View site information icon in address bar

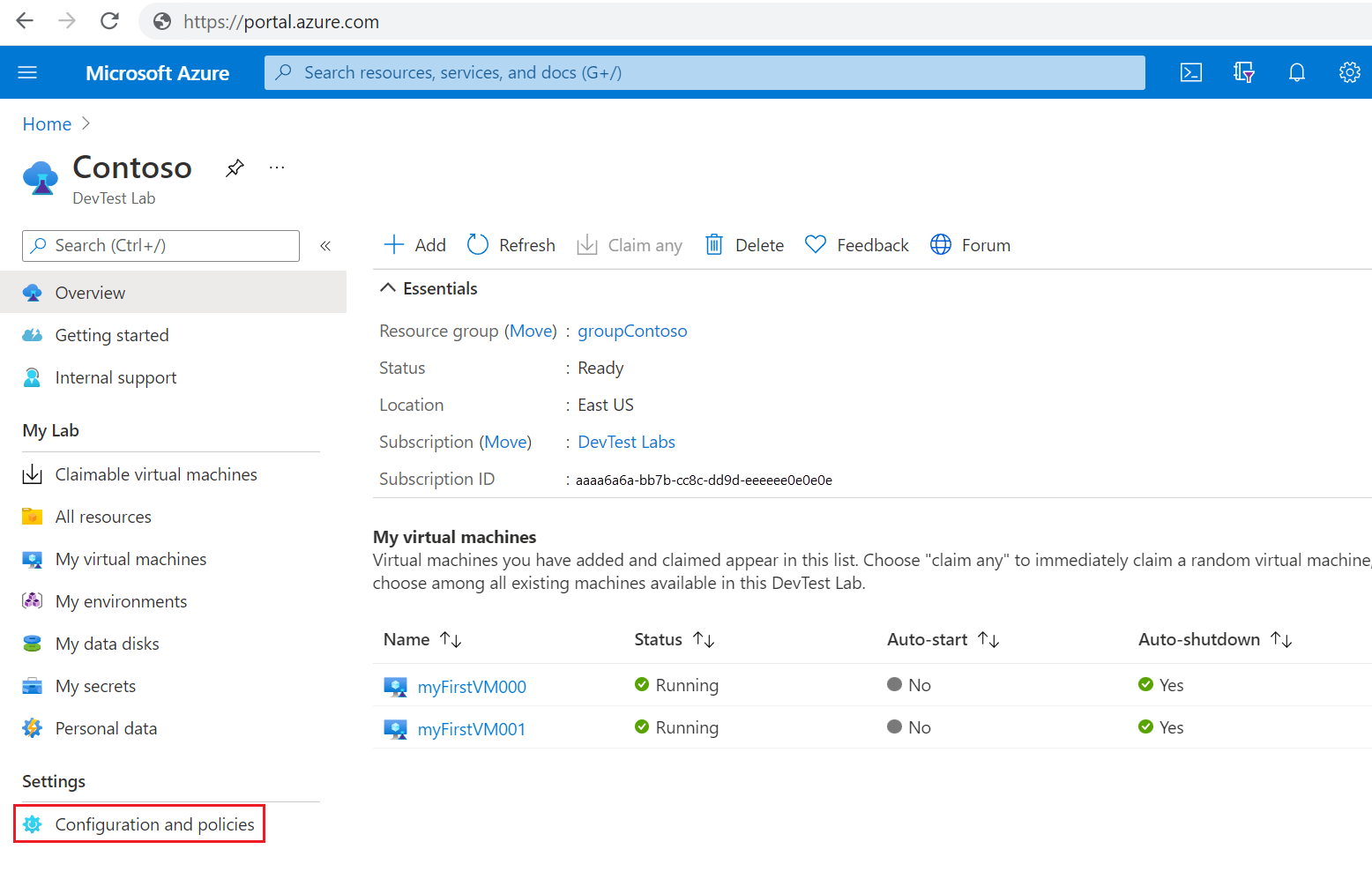coord(162,22)
